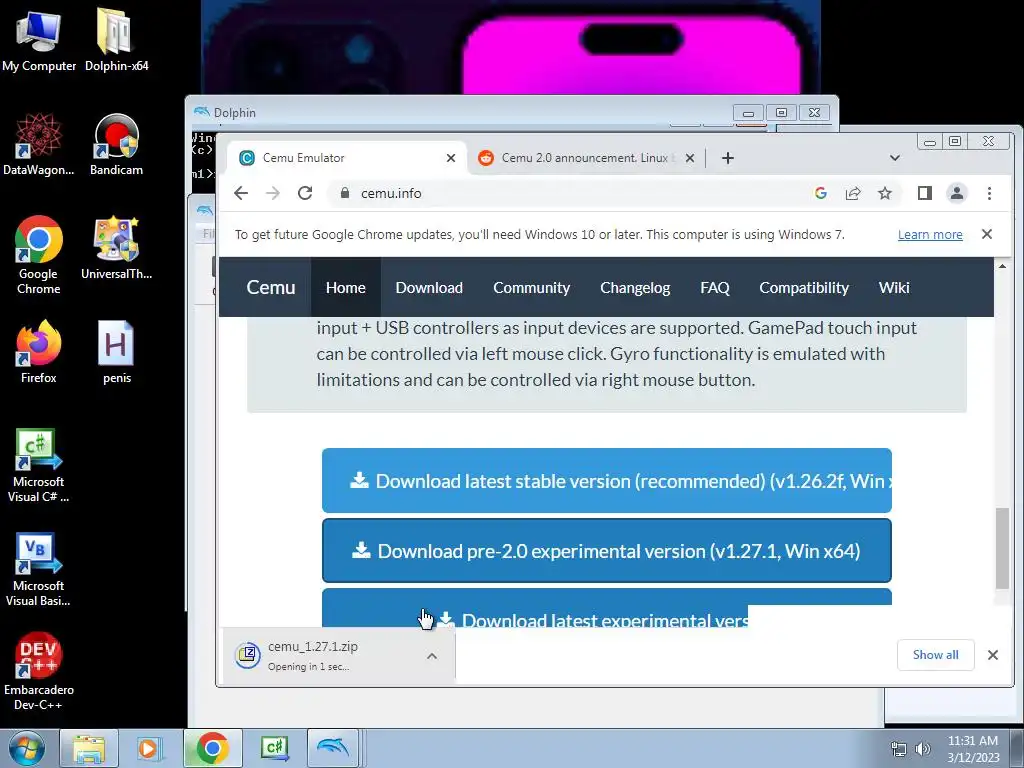Expand the tab search chevron

[x=895, y=158]
